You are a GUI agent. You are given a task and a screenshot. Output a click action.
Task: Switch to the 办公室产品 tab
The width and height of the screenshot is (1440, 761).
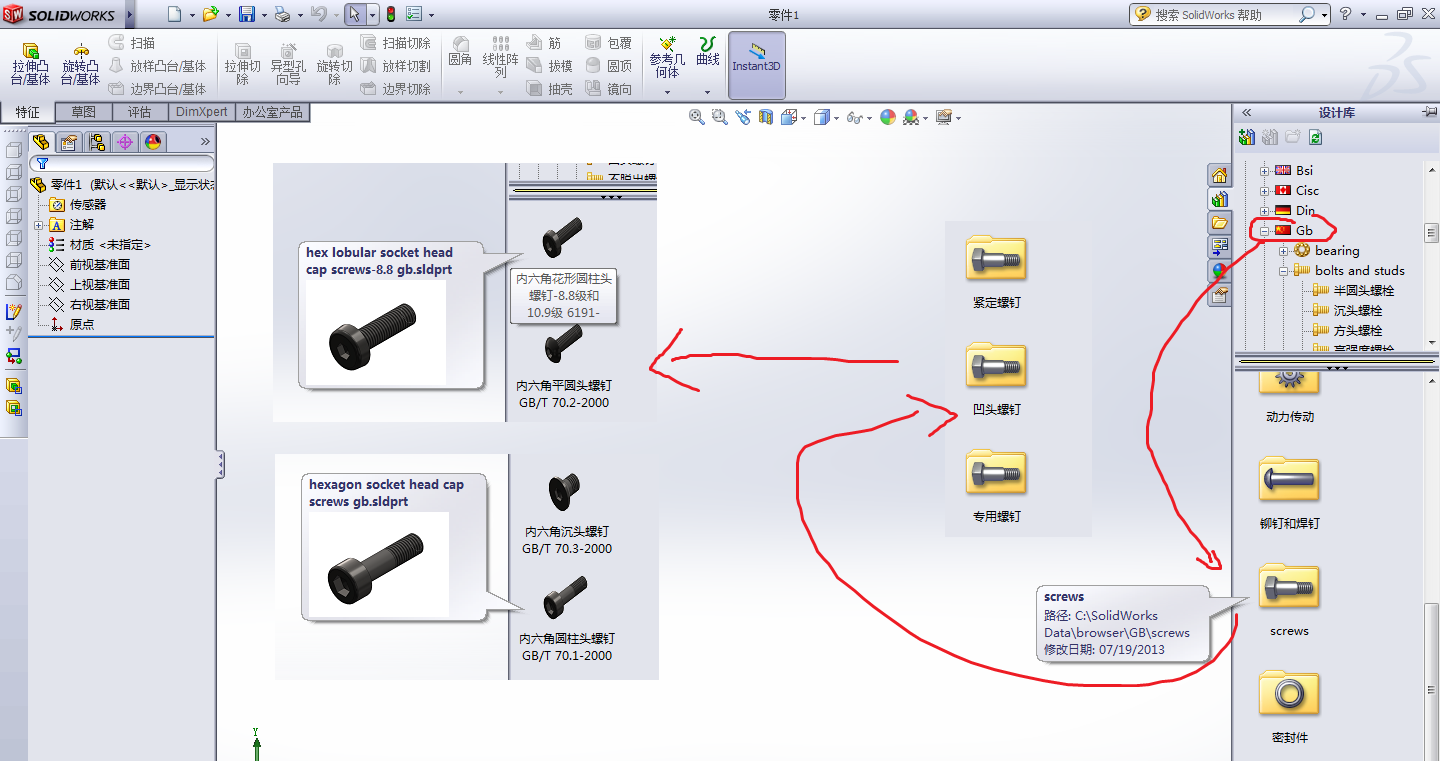272,112
